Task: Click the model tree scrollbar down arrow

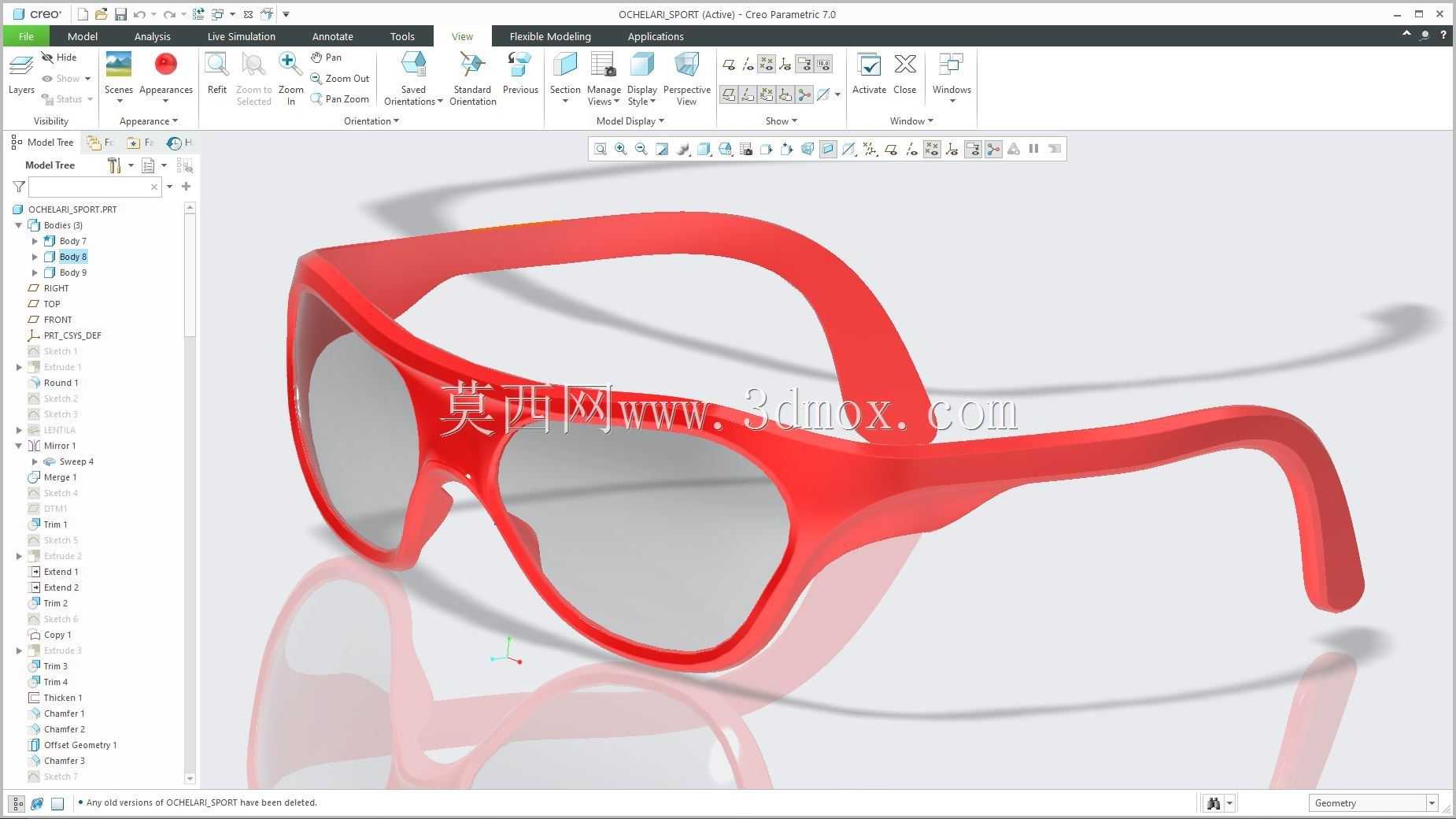Action: click(190, 778)
